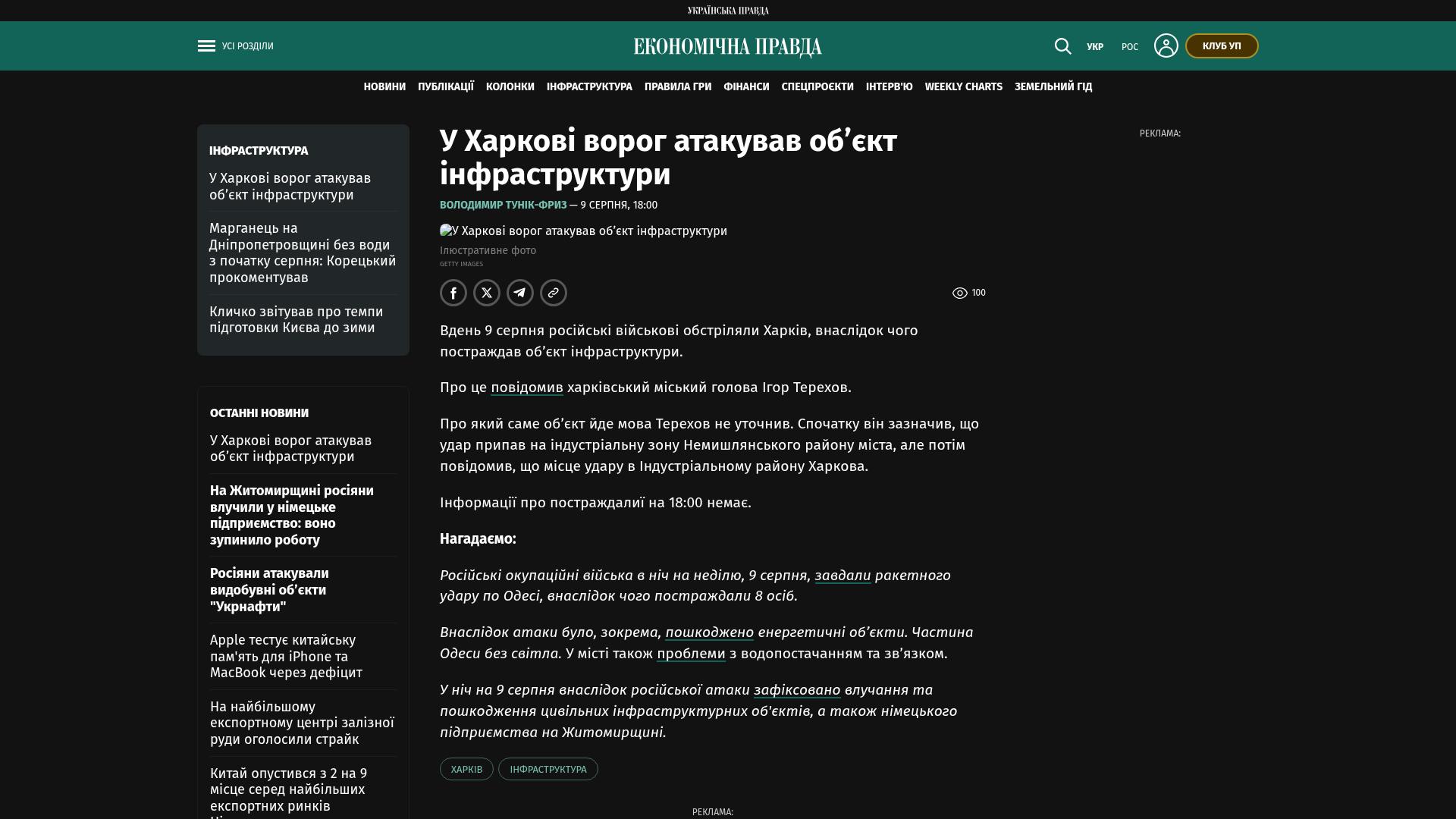
Task: Open the ОСТАННІ НОВИНИ heading
Action: point(259,413)
